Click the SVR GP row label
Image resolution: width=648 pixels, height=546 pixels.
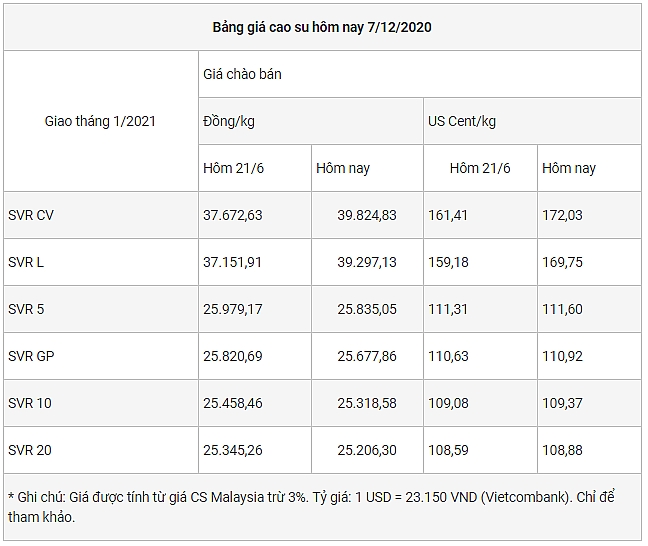30,356
